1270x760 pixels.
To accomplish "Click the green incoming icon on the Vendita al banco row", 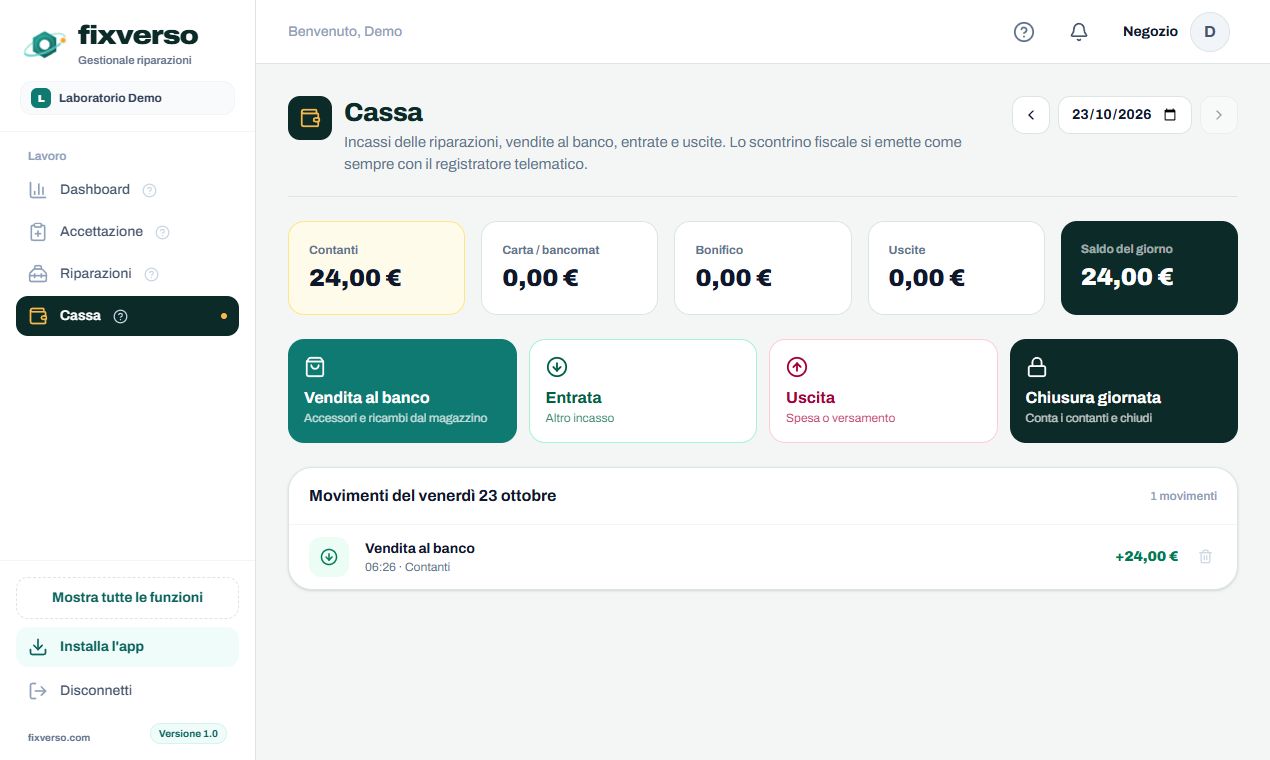I will point(329,557).
